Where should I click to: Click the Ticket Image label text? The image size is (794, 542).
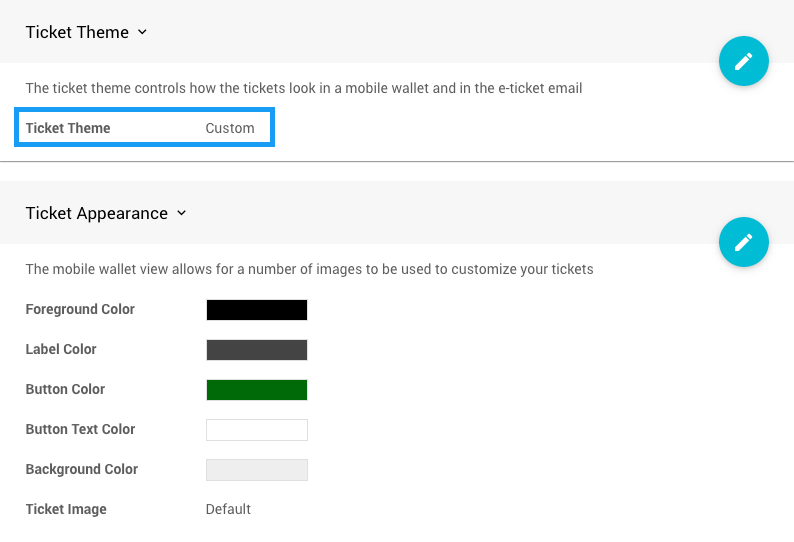coord(66,509)
